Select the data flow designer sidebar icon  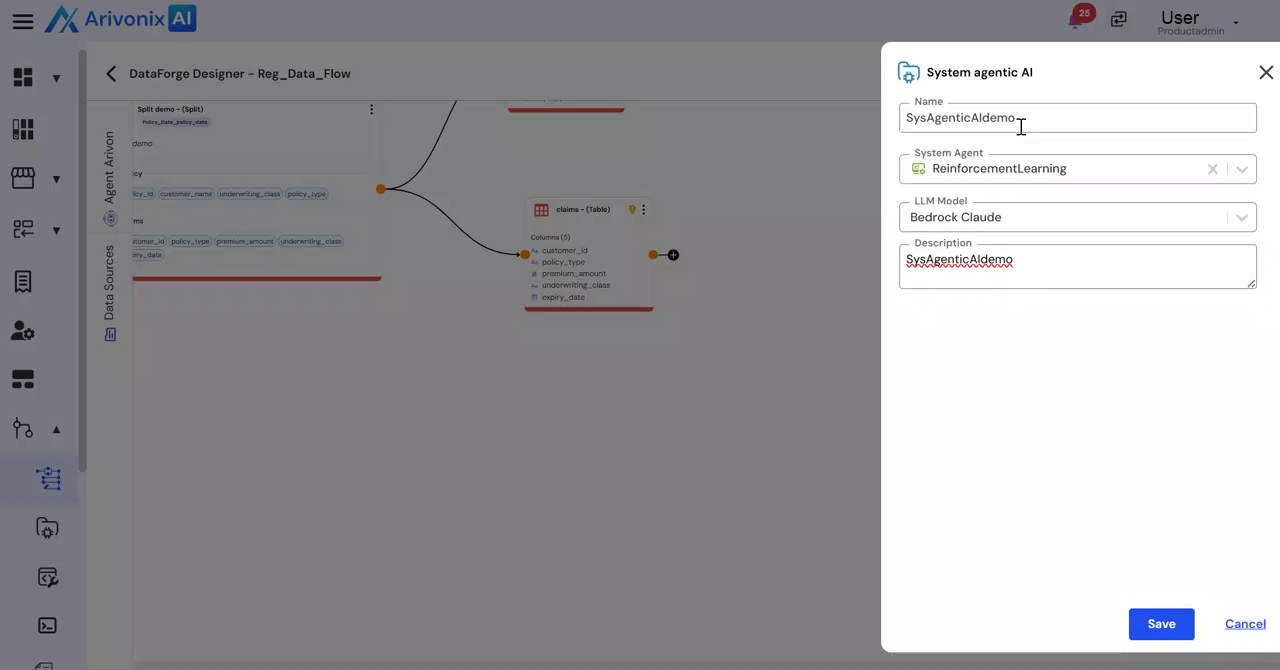[x=48, y=479]
